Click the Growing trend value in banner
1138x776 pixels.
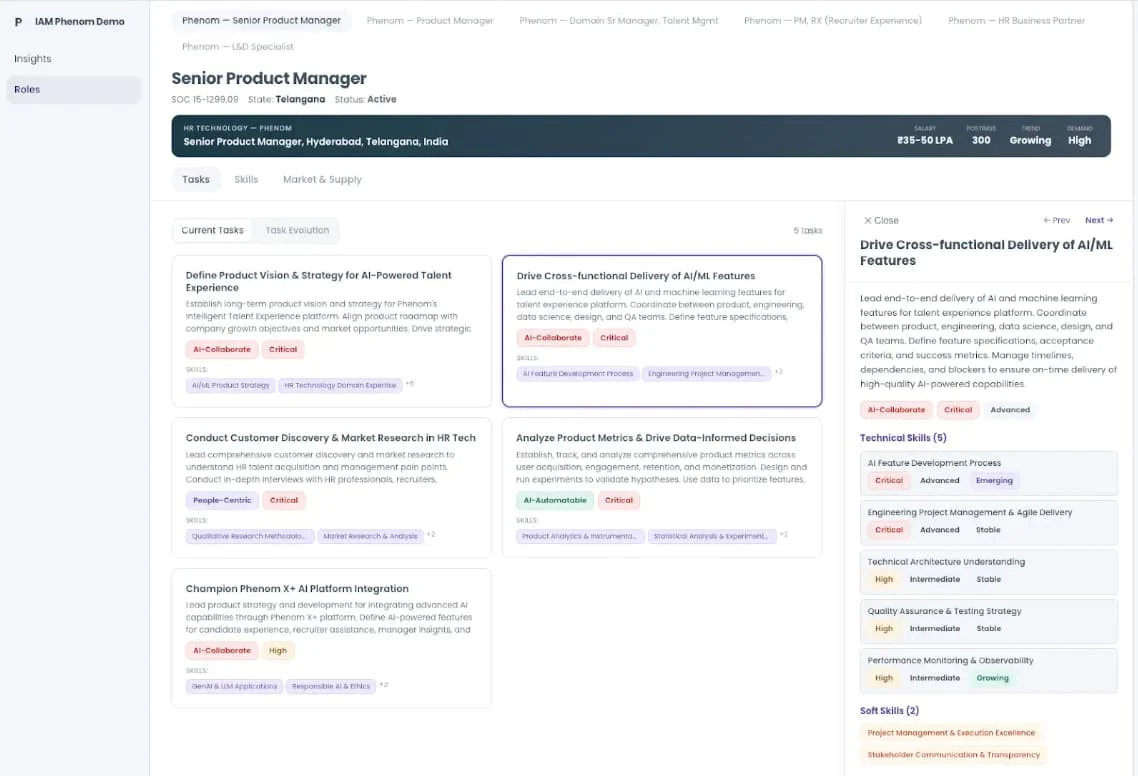1030,141
